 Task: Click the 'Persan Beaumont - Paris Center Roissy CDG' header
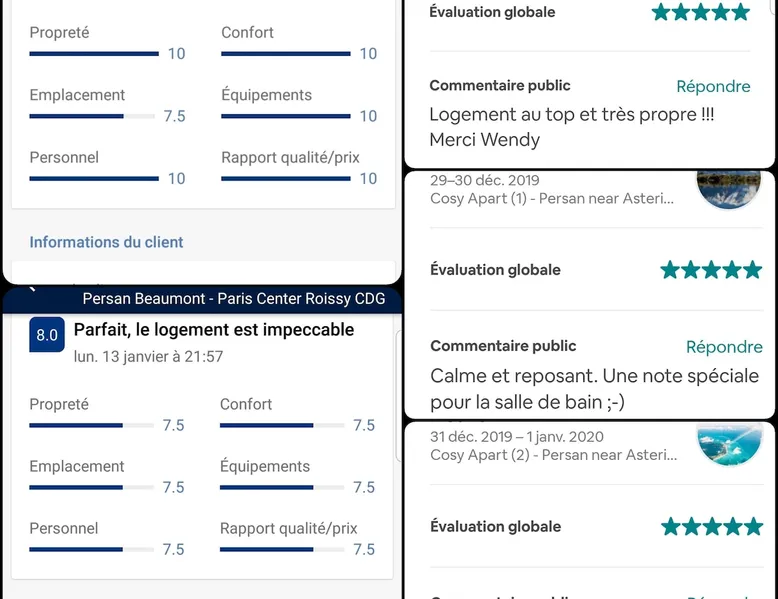tap(233, 299)
